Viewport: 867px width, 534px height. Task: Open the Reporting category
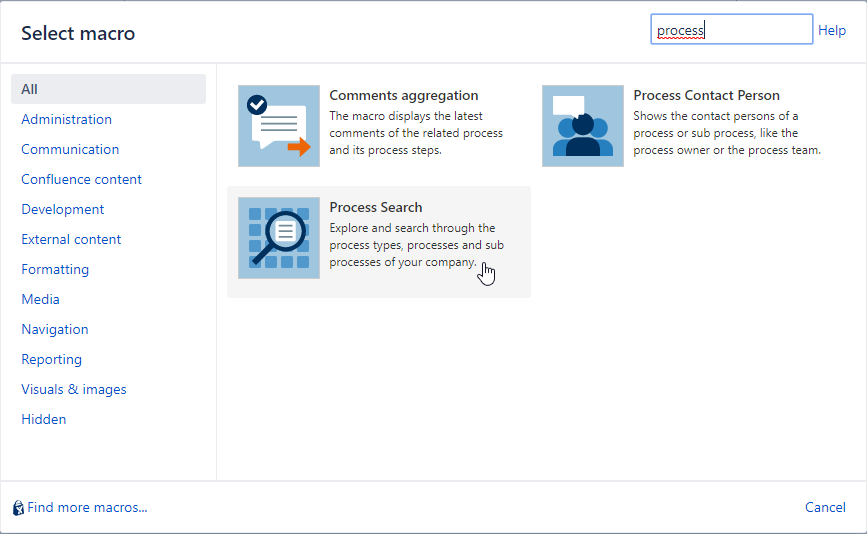(x=51, y=359)
